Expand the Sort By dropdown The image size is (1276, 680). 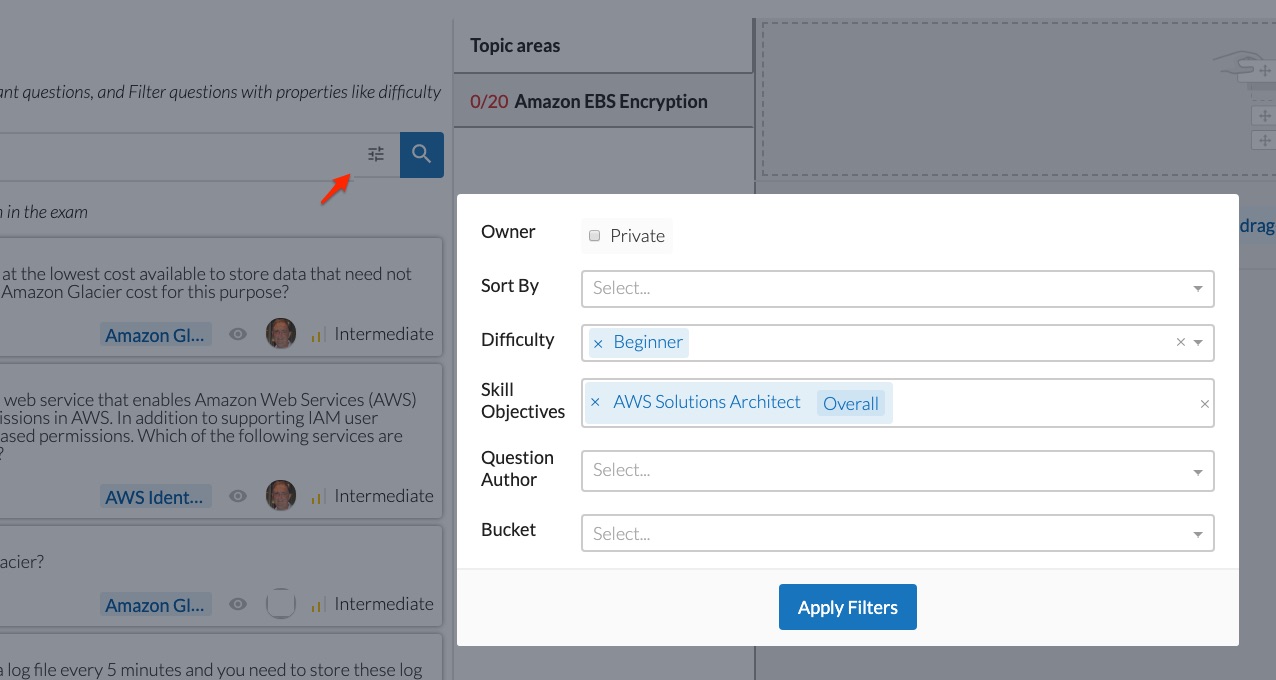pos(898,288)
